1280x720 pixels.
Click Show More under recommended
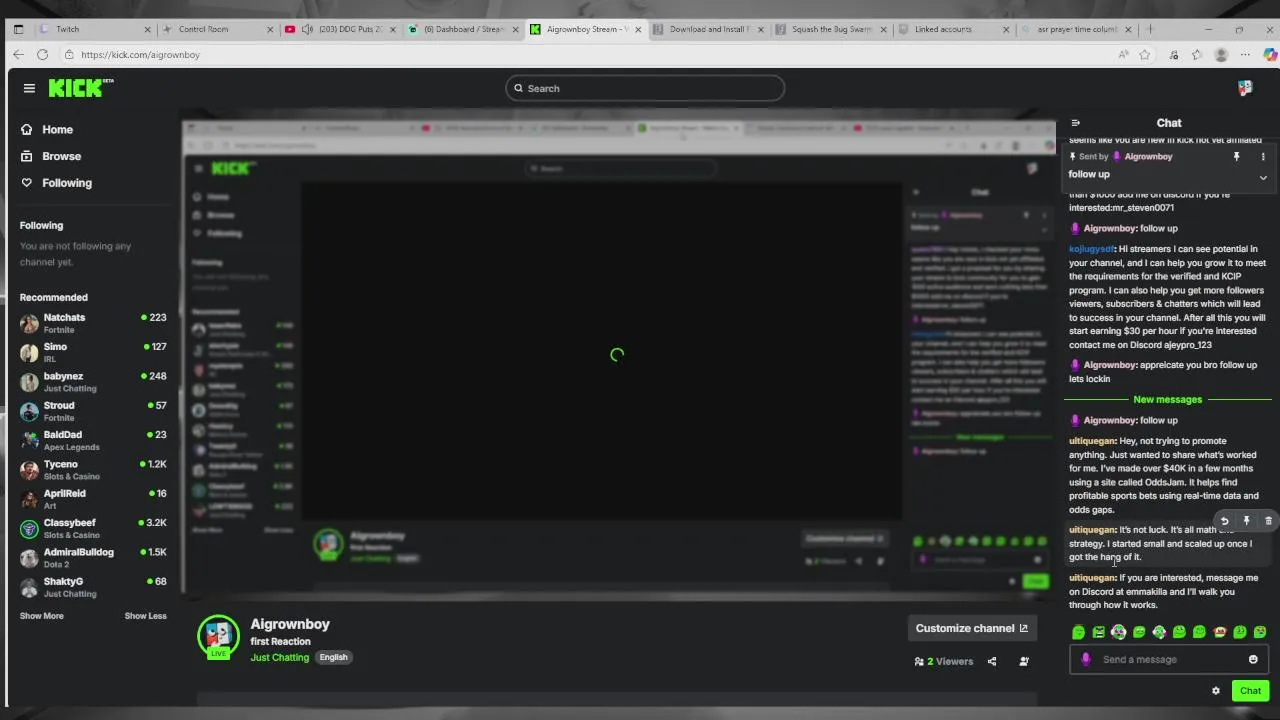click(42, 616)
